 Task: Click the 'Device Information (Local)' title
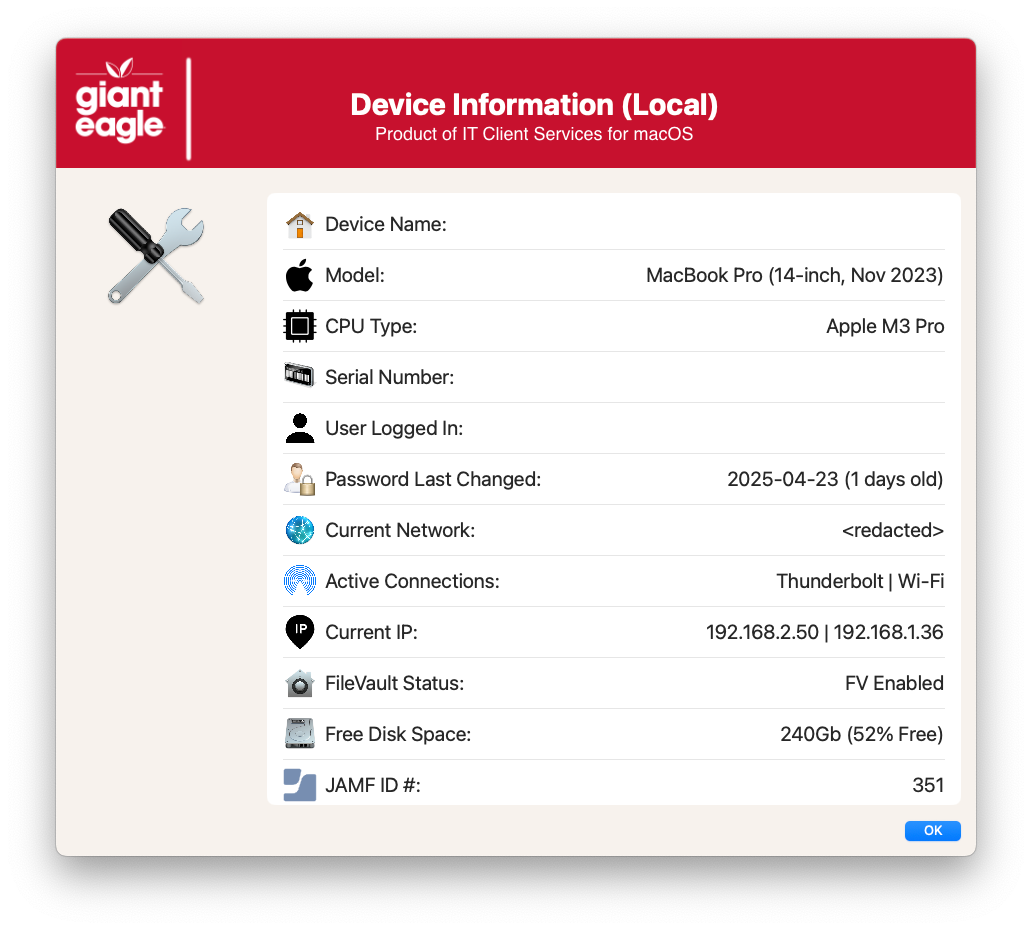pyautogui.click(x=534, y=105)
